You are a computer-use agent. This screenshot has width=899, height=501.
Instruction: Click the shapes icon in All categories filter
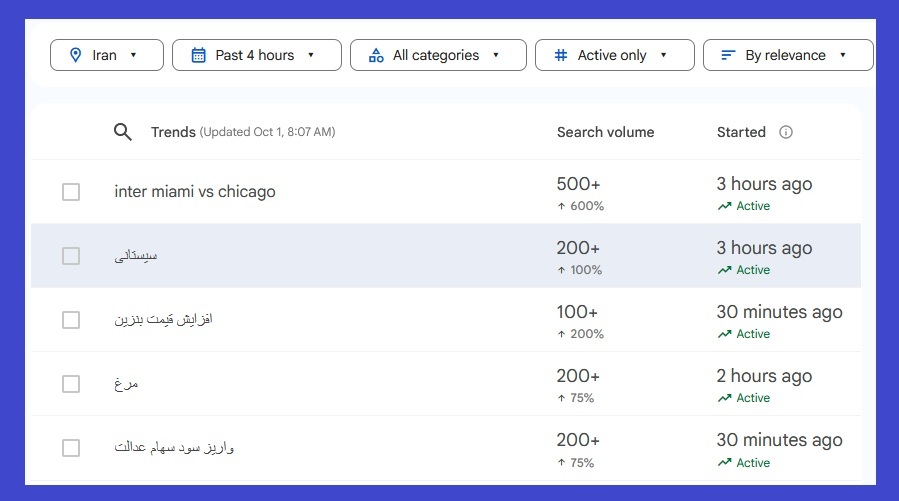point(376,55)
